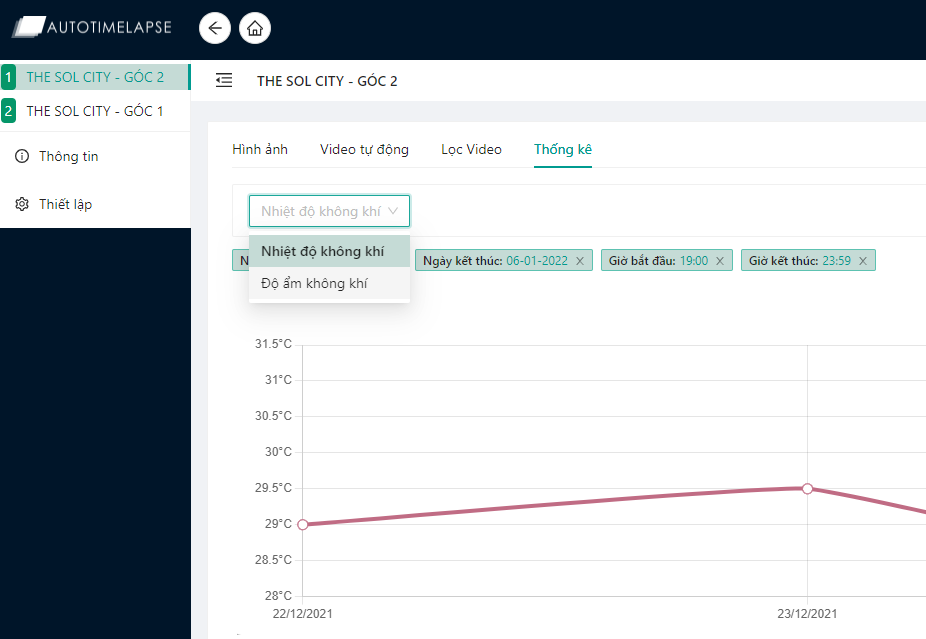Click the AUTOTIMELAPSE logo
The height and width of the screenshot is (639, 926).
(x=92, y=27)
